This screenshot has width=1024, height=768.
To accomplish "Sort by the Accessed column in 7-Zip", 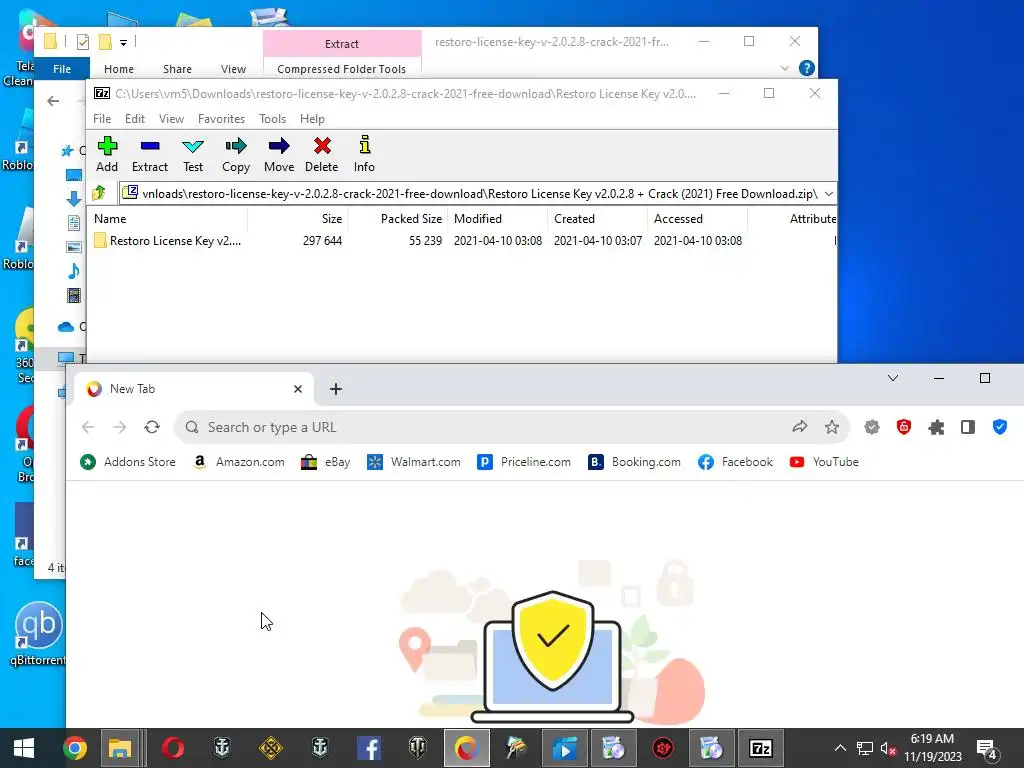I will (697, 219).
